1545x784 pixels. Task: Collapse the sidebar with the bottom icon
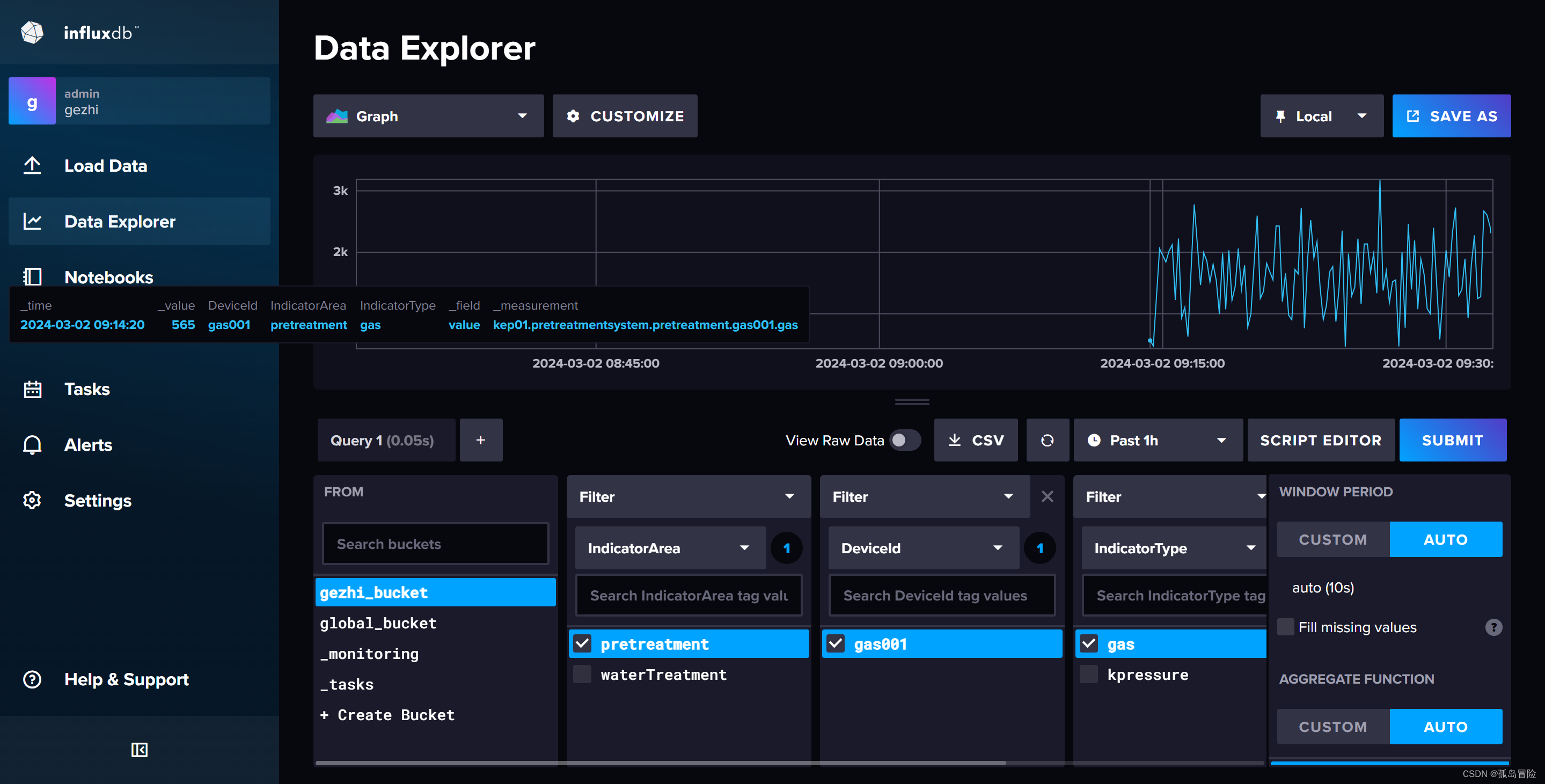(138, 749)
